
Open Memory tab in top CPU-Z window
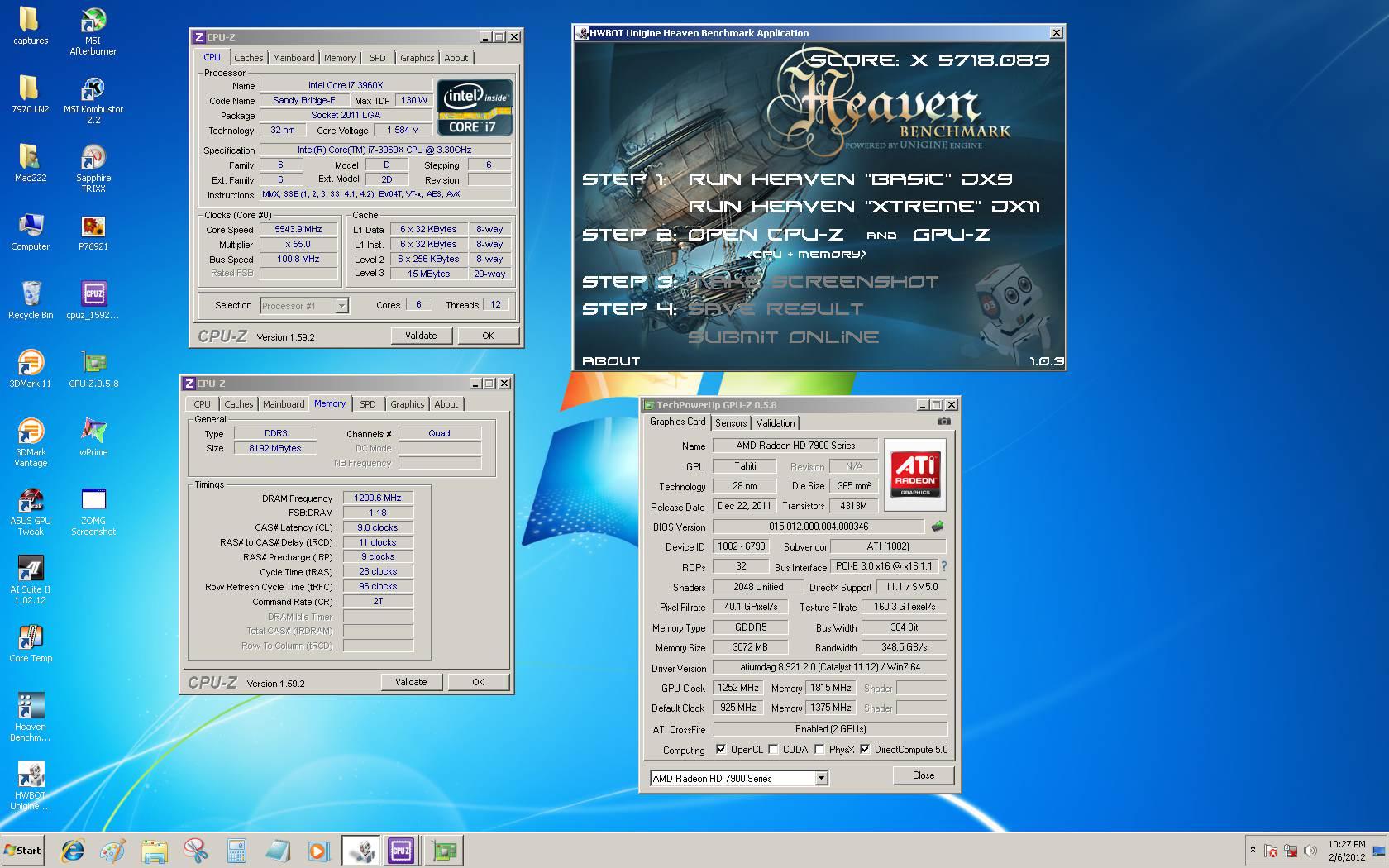[340, 58]
